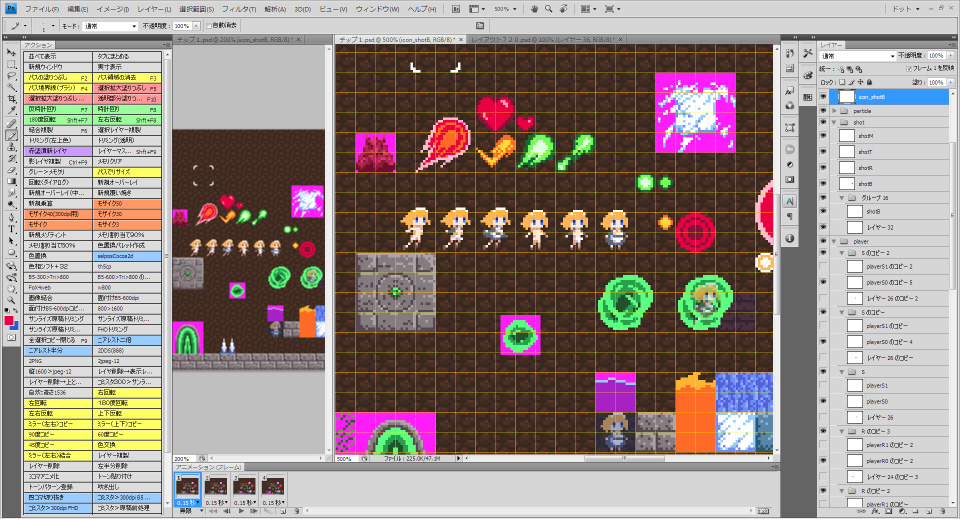Click the blue background color swatch
960x519 pixels.
tap(15, 326)
